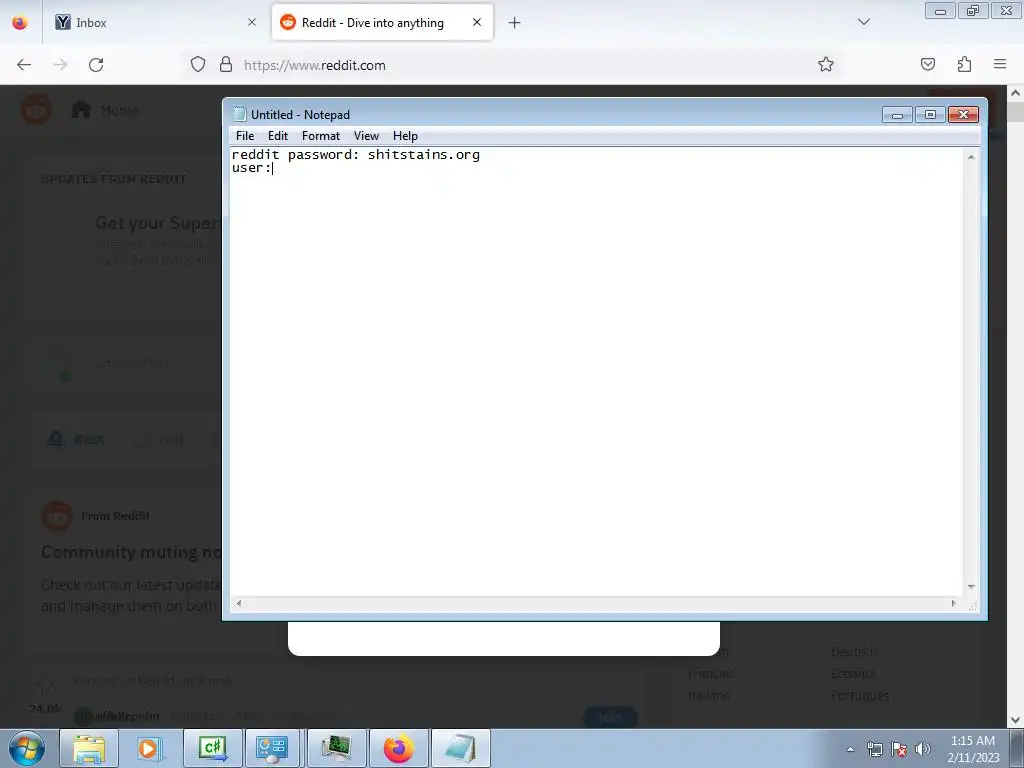The width and height of the screenshot is (1024, 768).
Task: Click the Notepad vertical scrollbar down arrow
Action: point(971,586)
